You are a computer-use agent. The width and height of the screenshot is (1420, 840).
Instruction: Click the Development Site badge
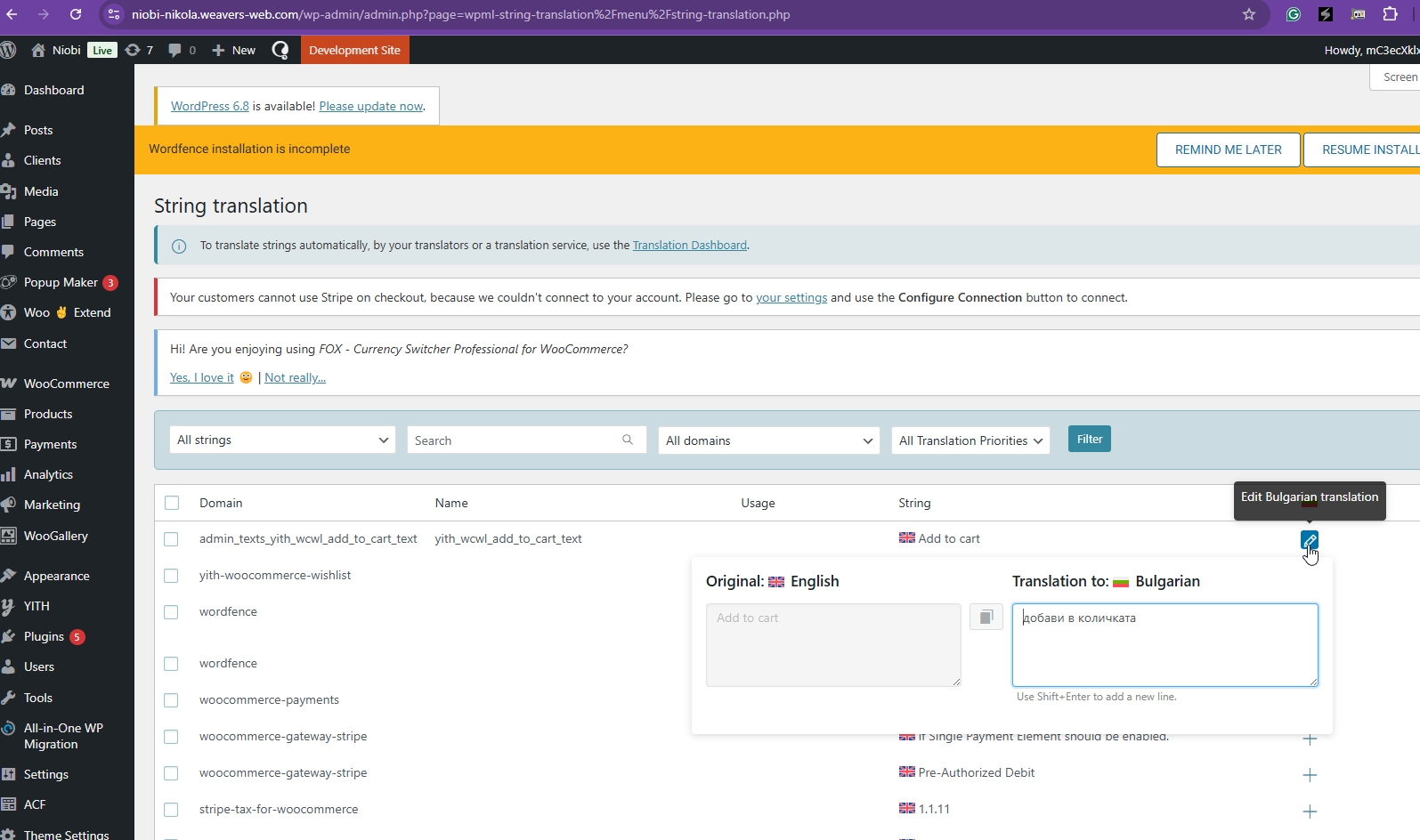tap(354, 50)
